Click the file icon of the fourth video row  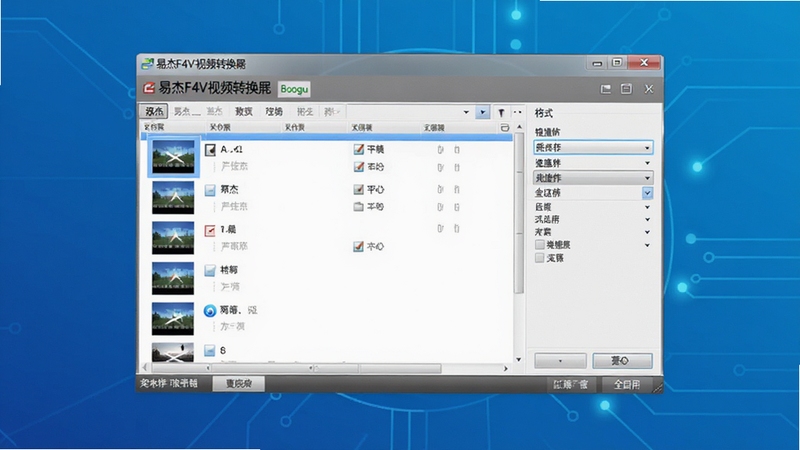(210, 270)
